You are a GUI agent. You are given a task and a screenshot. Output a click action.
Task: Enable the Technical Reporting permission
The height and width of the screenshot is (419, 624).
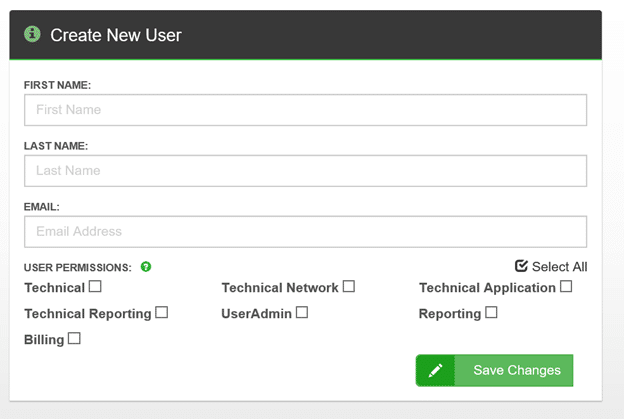[x=161, y=312]
